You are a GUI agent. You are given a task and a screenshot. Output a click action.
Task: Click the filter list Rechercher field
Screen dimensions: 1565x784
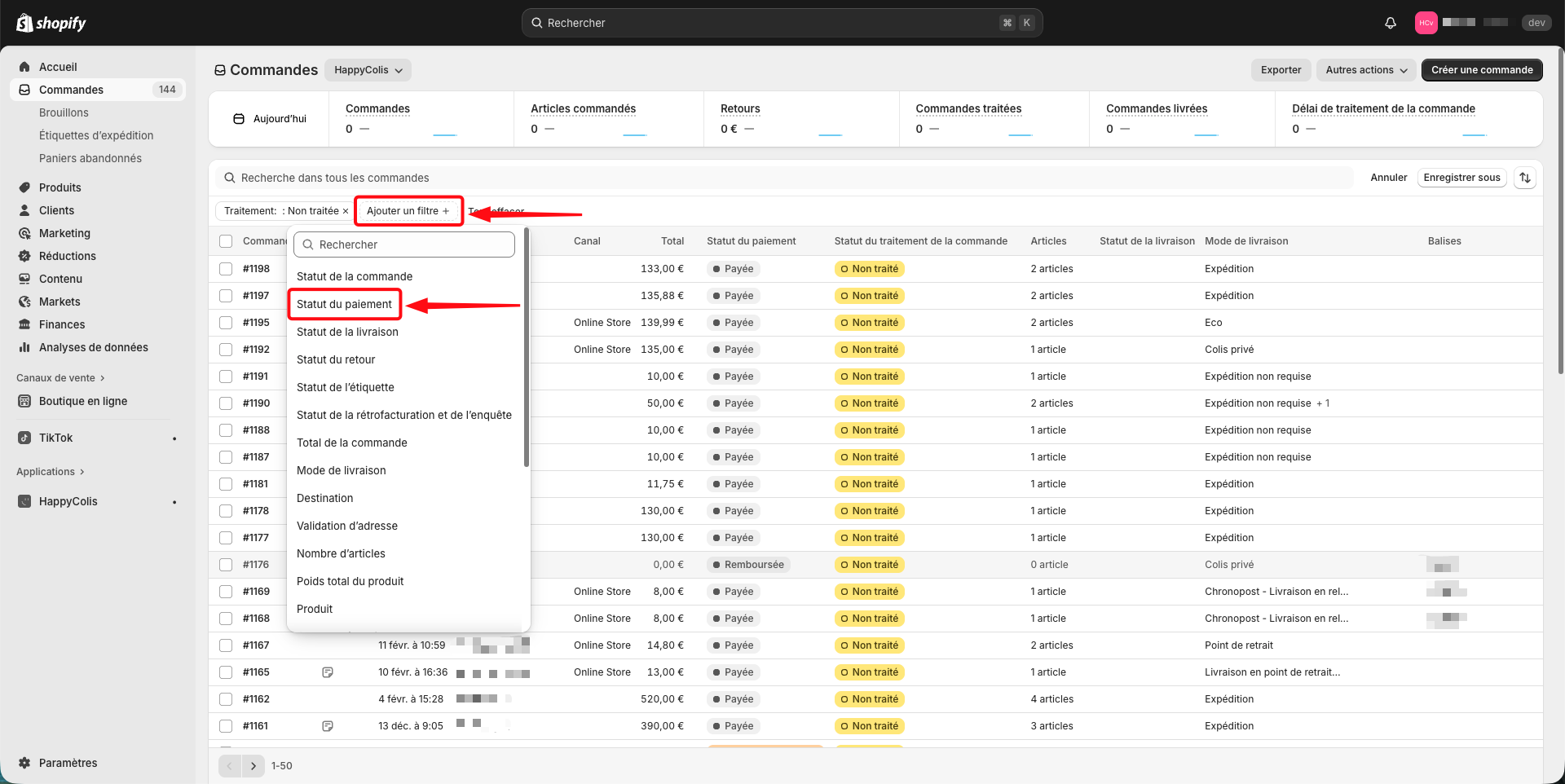(404, 244)
